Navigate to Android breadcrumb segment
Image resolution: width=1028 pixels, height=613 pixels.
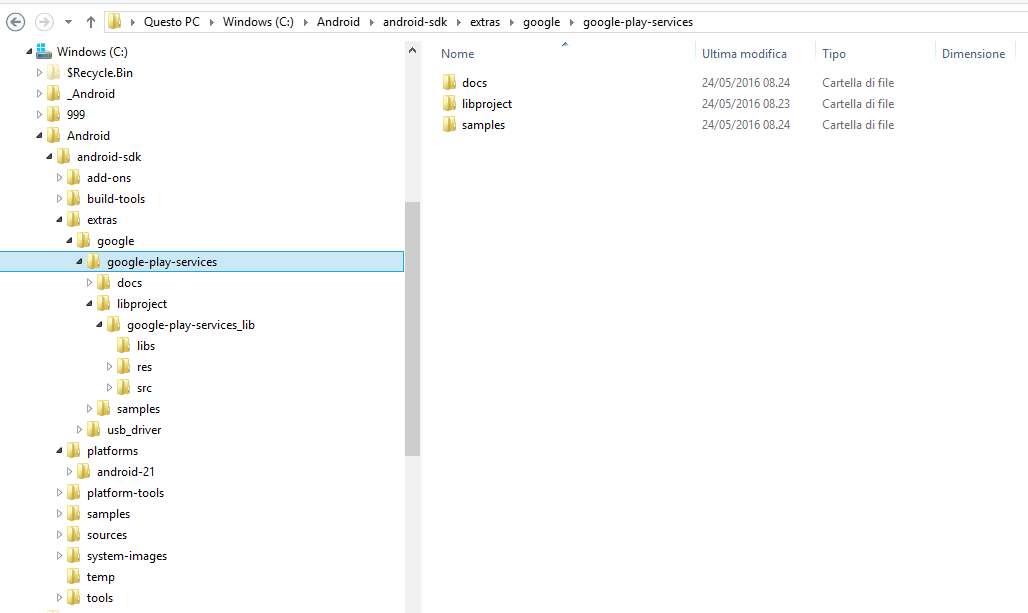point(338,22)
